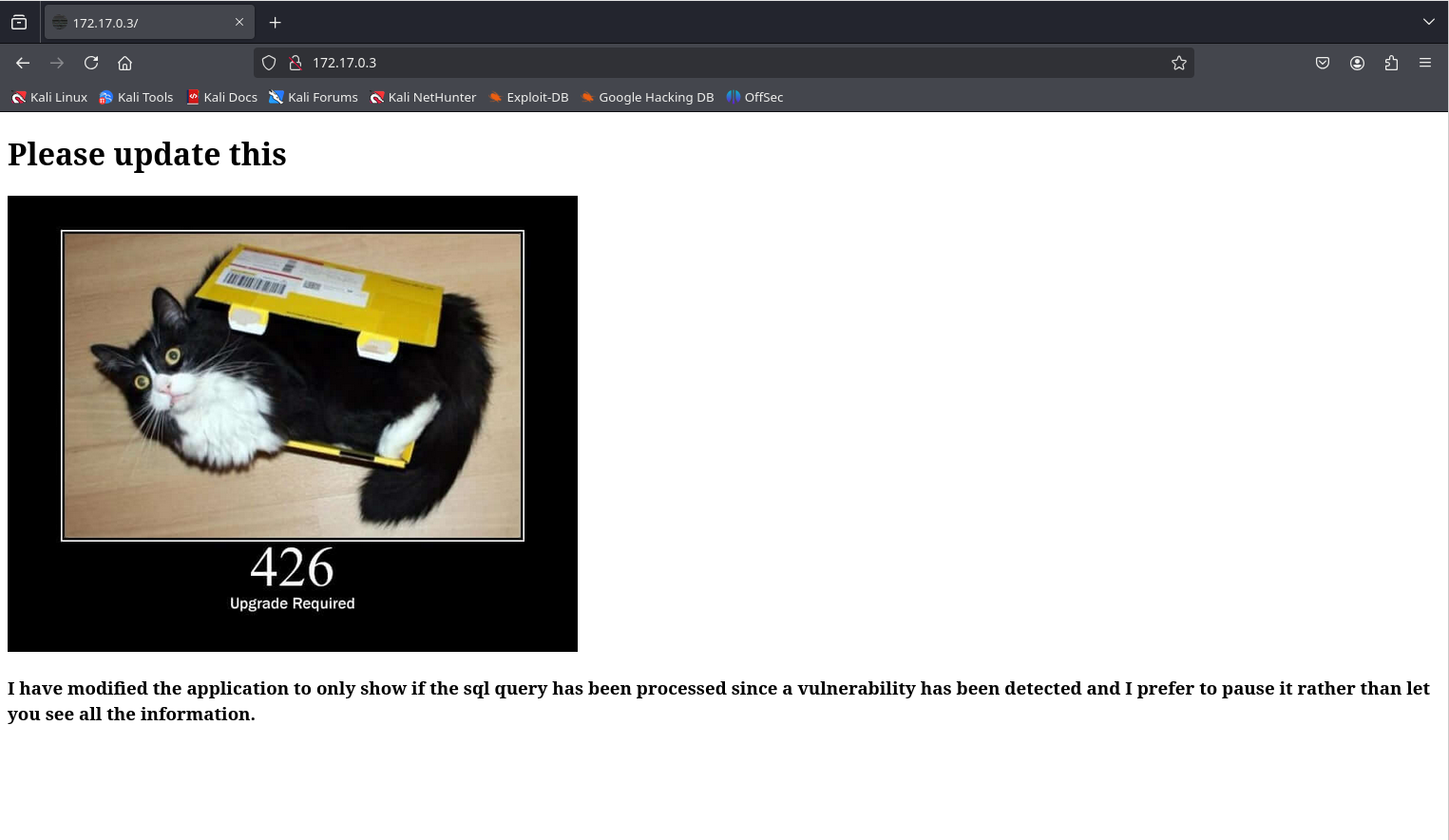The width and height of the screenshot is (1449, 840).
Task: Open the Pocket save icon
Action: (x=1322, y=63)
